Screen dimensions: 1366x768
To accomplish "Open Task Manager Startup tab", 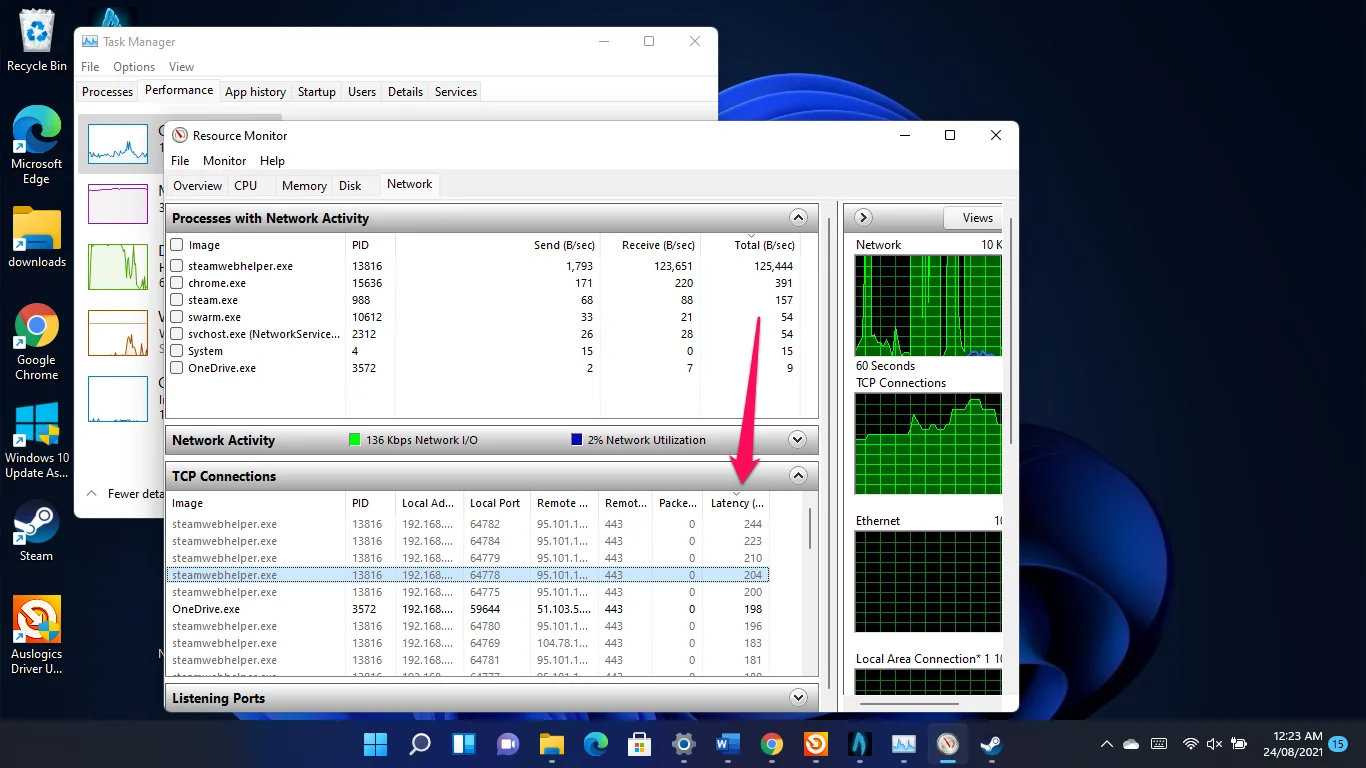I will (317, 92).
